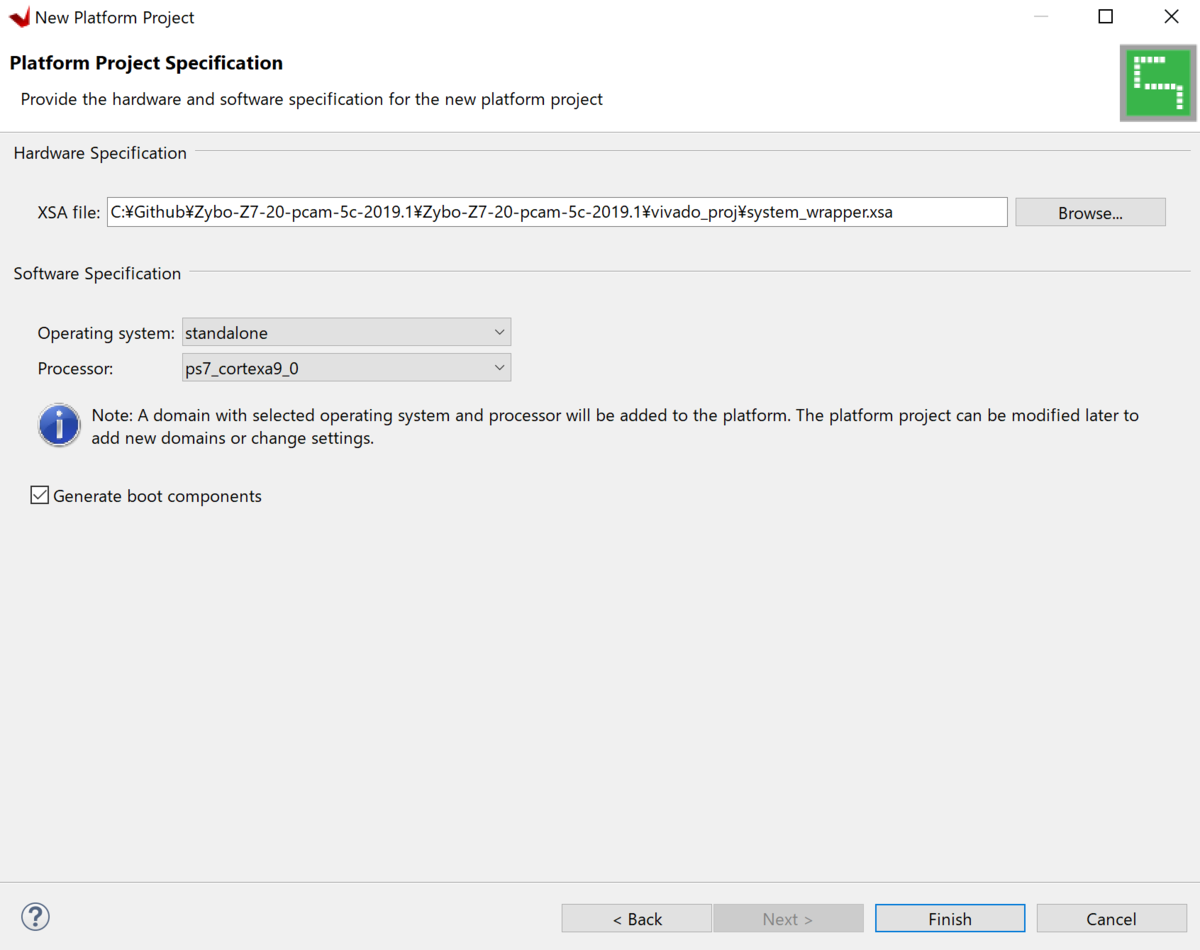Click the greyed-out Next button
The width and height of the screenshot is (1200, 950).
point(788,919)
